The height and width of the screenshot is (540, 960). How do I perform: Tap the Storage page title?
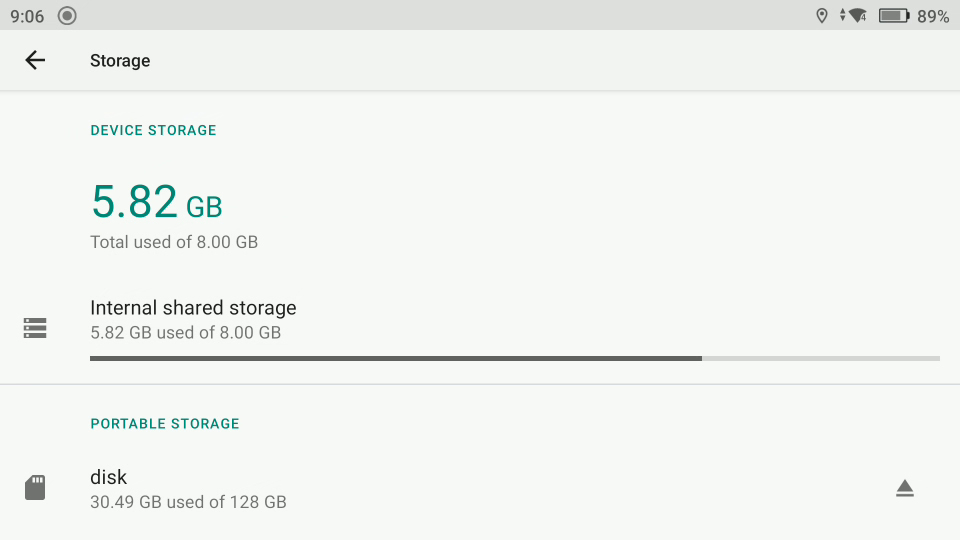(120, 61)
